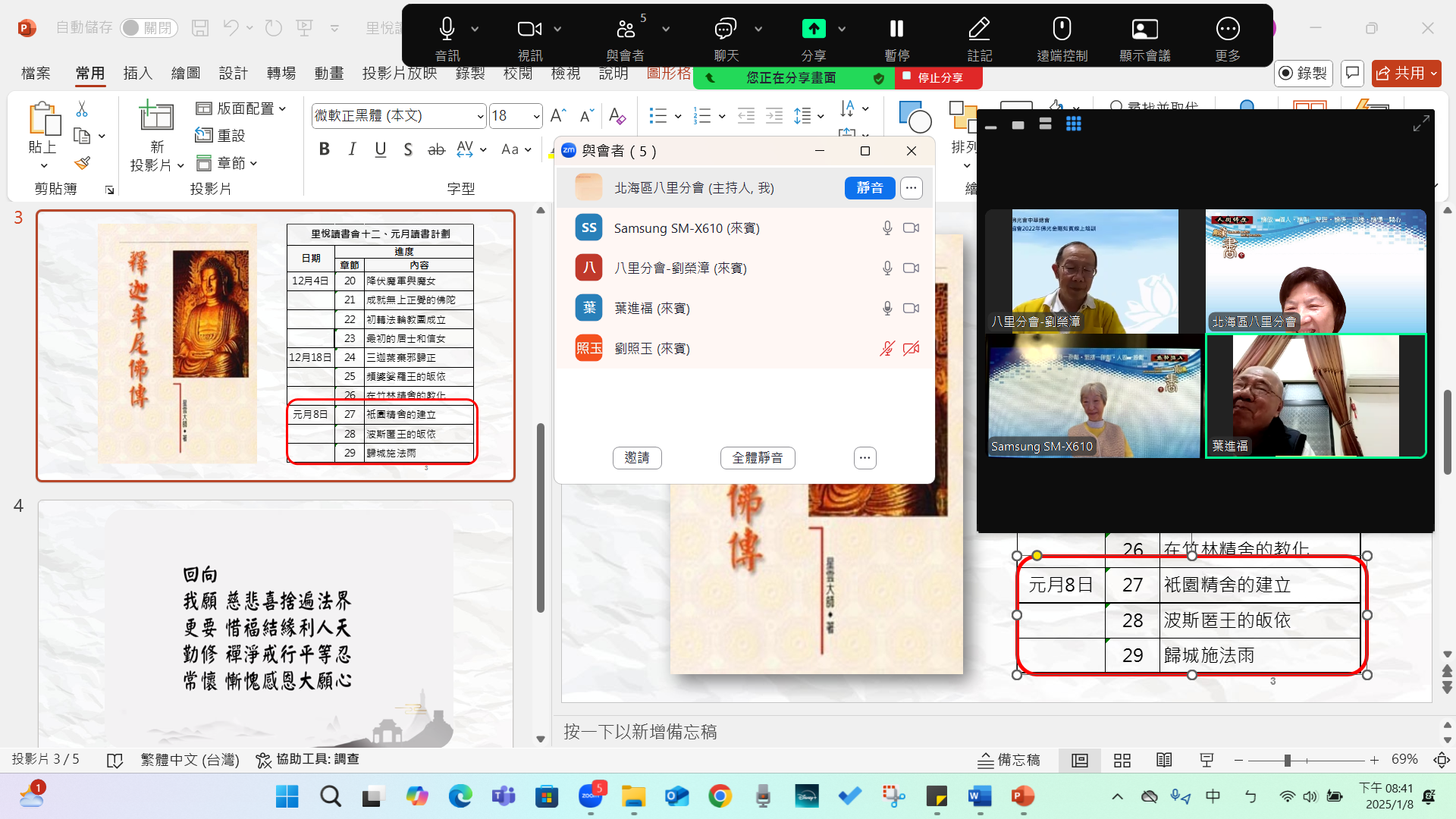The height and width of the screenshot is (819, 1456).
Task: Select gallery grid view in video panel
Action: tap(1073, 124)
